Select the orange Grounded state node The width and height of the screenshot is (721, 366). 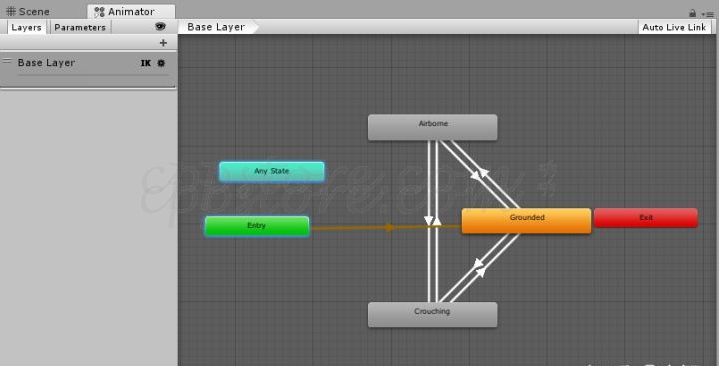point(526,221)
